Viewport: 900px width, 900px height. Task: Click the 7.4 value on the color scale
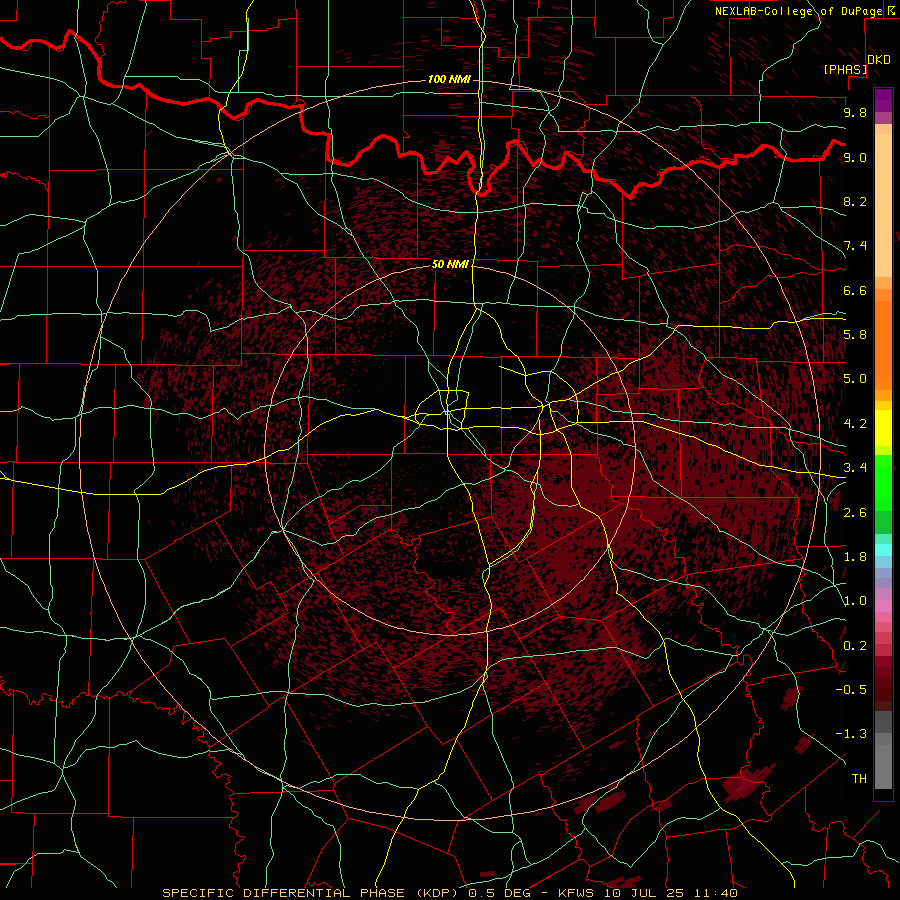click(855, 246)
